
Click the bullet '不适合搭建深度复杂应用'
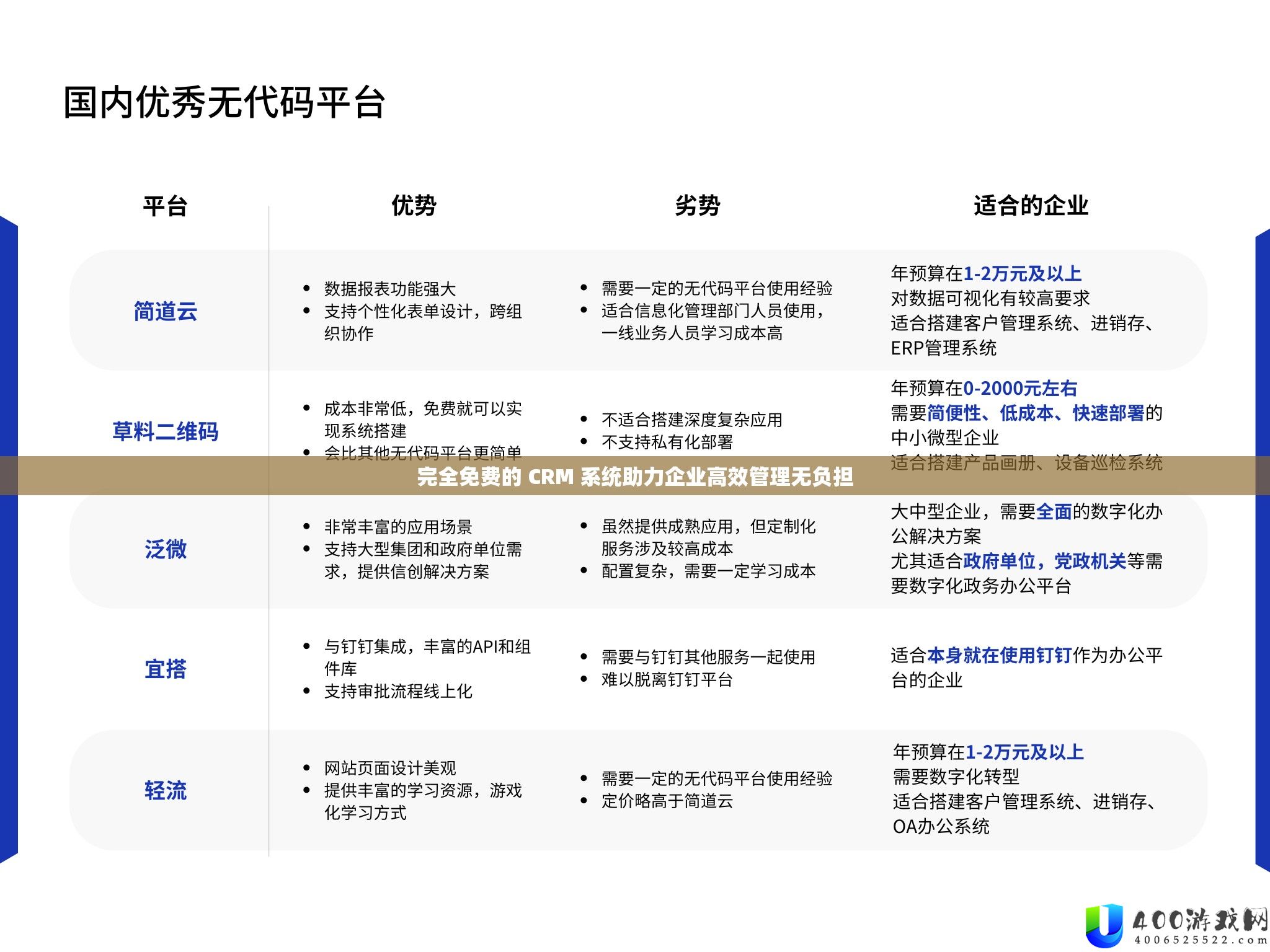tap(692, 420)
